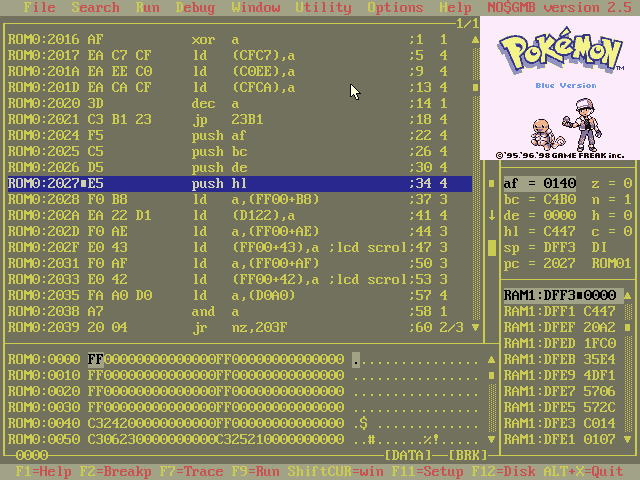Image resolution: width=640 pixels, height=480 pixels.
Task: Click ALT+X=Quit in the bottom bar
Action: (583, 472)
